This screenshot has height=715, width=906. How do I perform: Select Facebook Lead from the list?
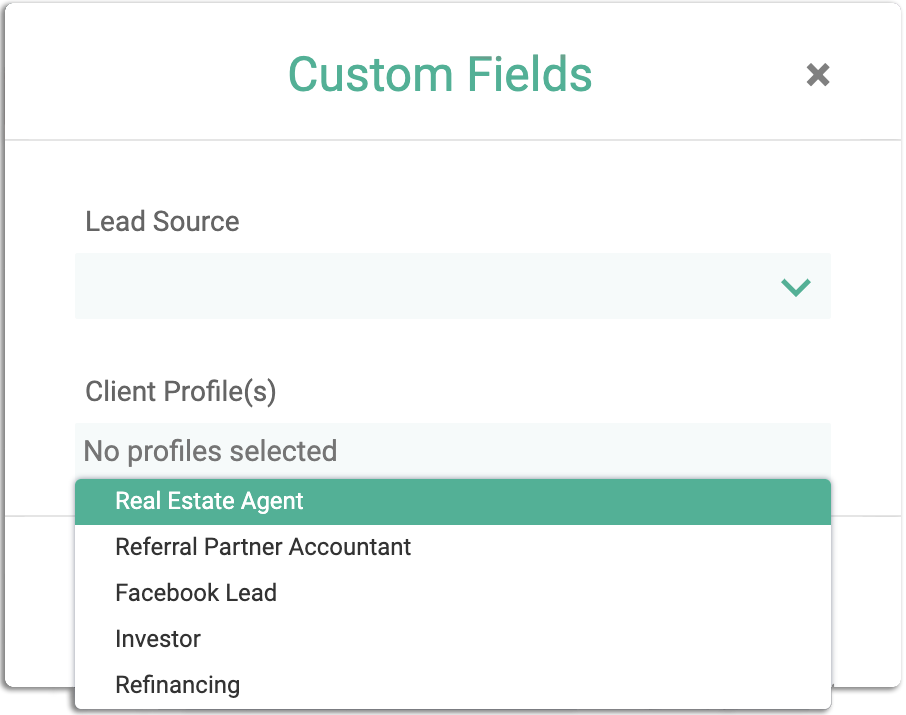click(x=453, y=593)
